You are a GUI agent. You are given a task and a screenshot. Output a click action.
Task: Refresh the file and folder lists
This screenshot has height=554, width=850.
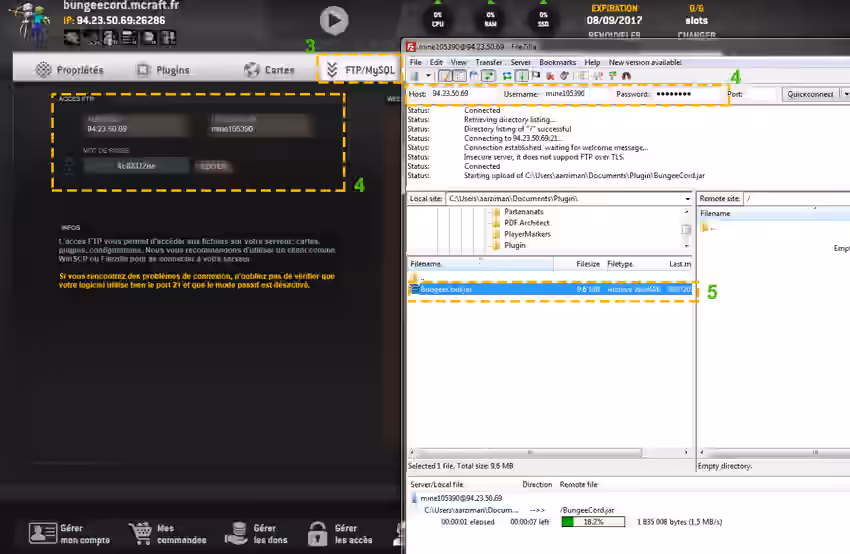coord(507,76)
